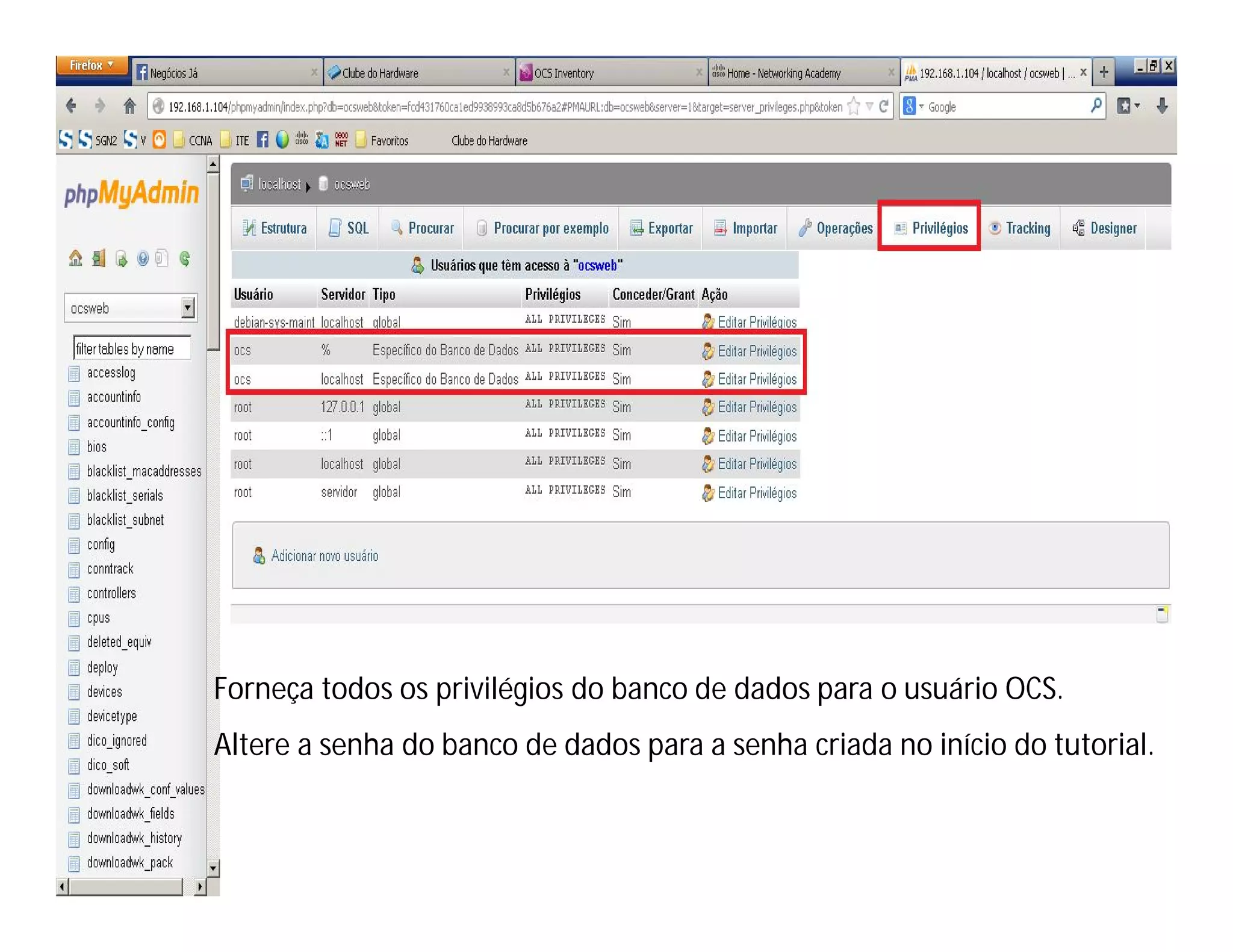Open the query window icon in sidebar
1233x952 pixels.
click(x=121, y=259)
